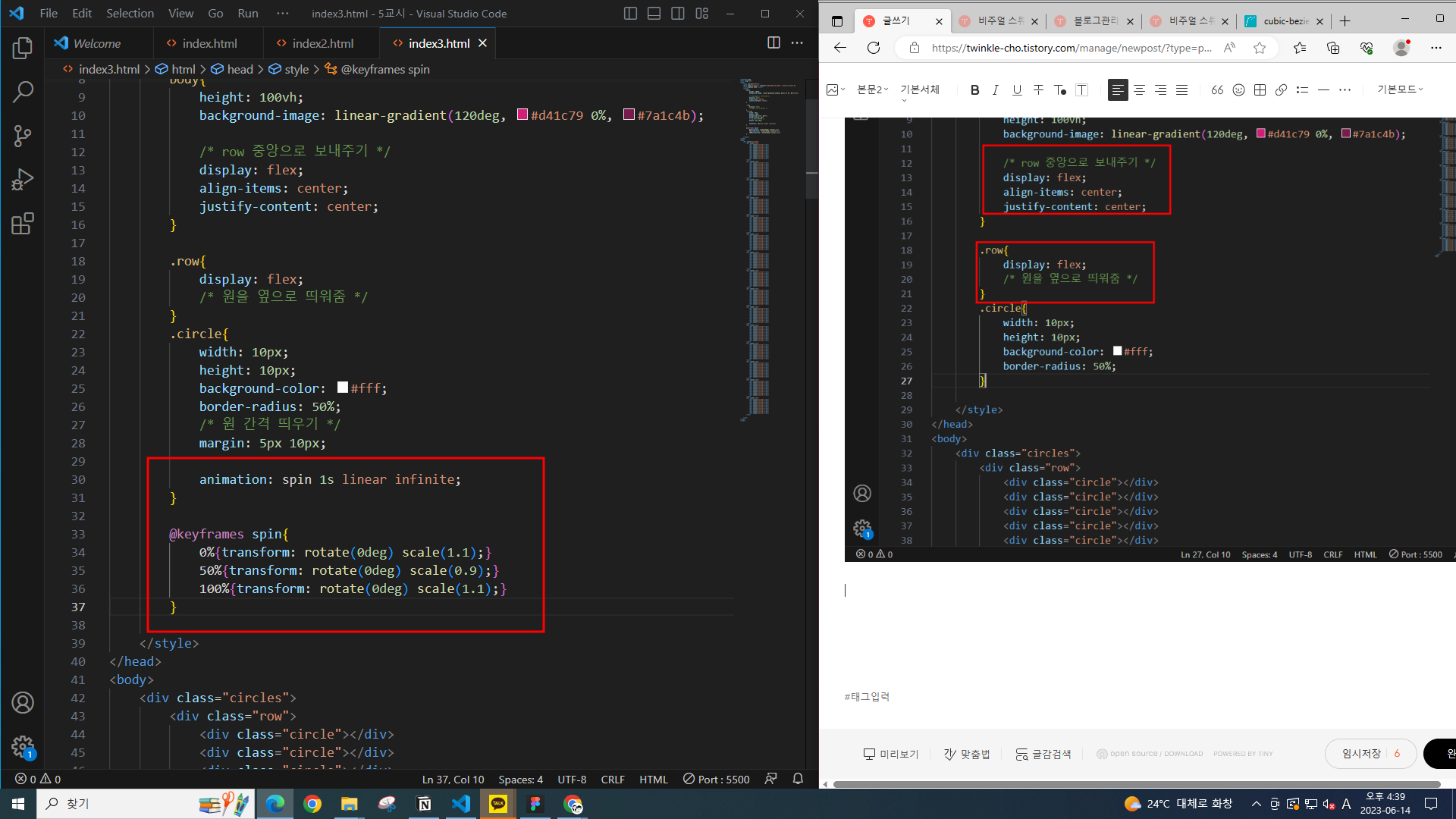Open the Extensions view

pyautogui.click(x=23, y=224)
